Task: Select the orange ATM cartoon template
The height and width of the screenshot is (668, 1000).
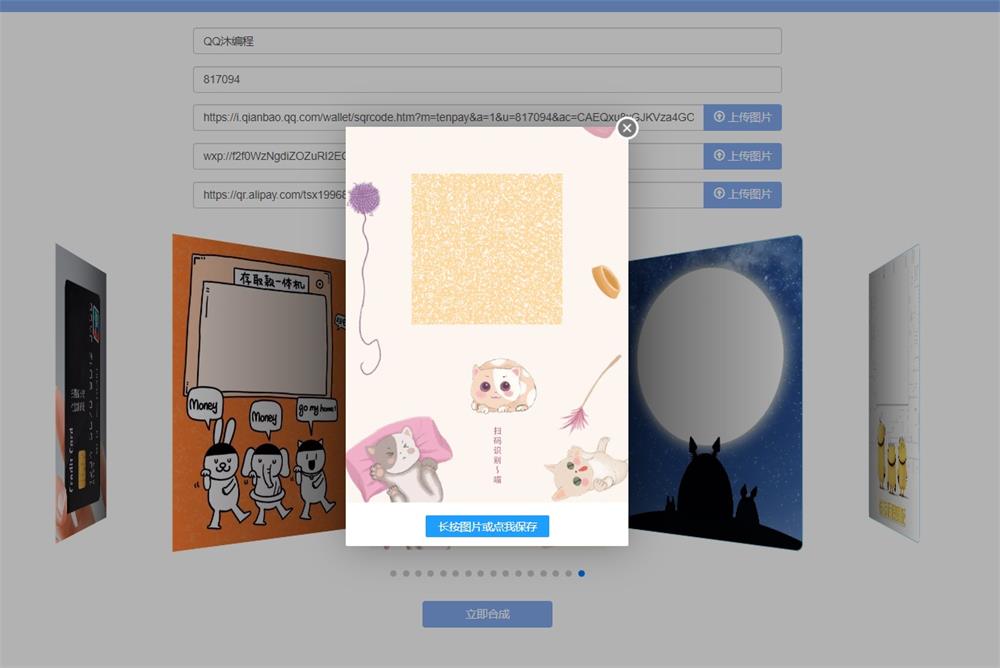Action: (259, 393)
